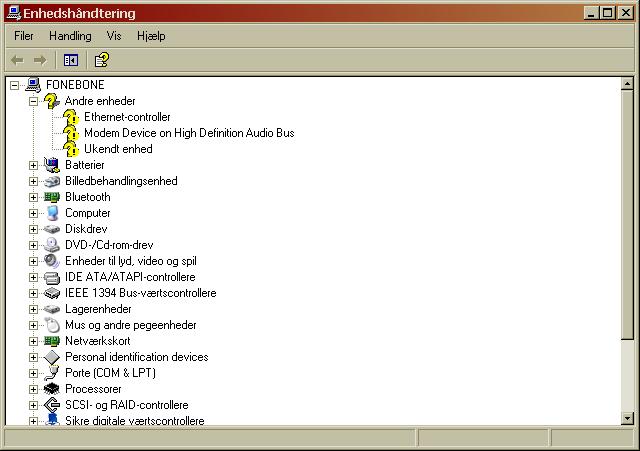
Task: Maximize the Enhedshåndtering window
Action: coord(607,13)
